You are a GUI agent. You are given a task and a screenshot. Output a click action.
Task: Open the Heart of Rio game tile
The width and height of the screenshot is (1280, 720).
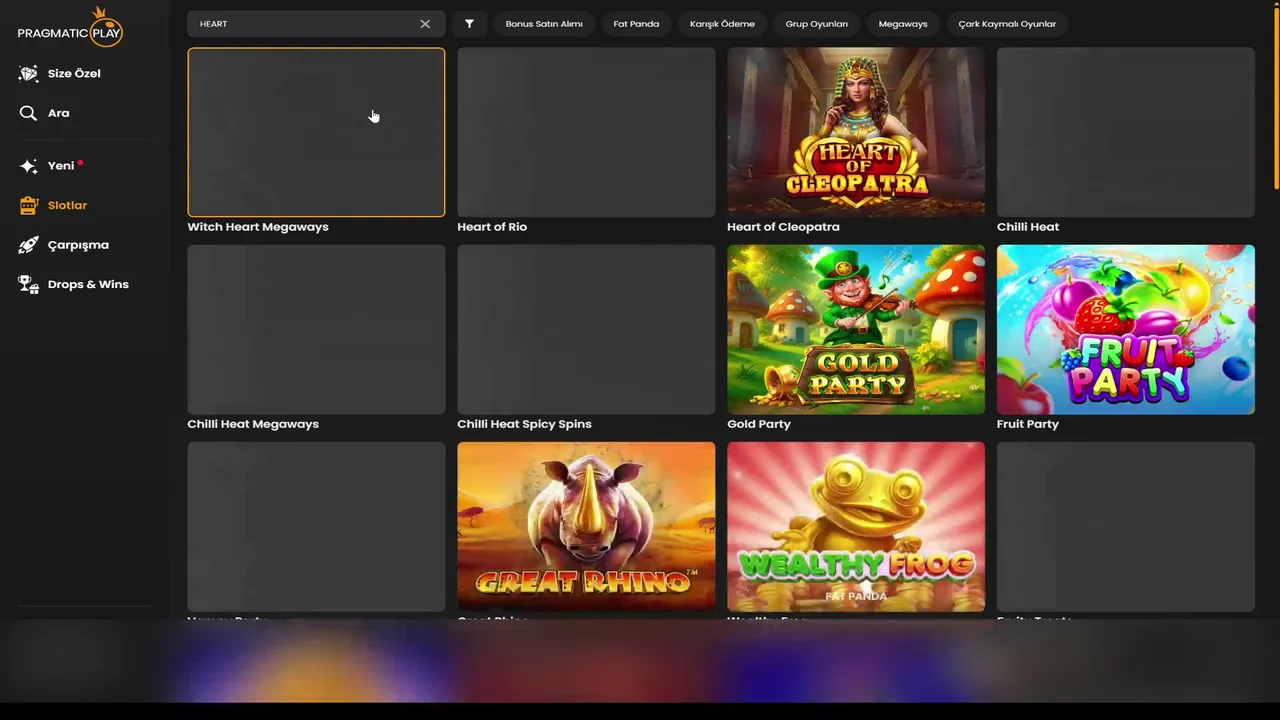[586, 132]
